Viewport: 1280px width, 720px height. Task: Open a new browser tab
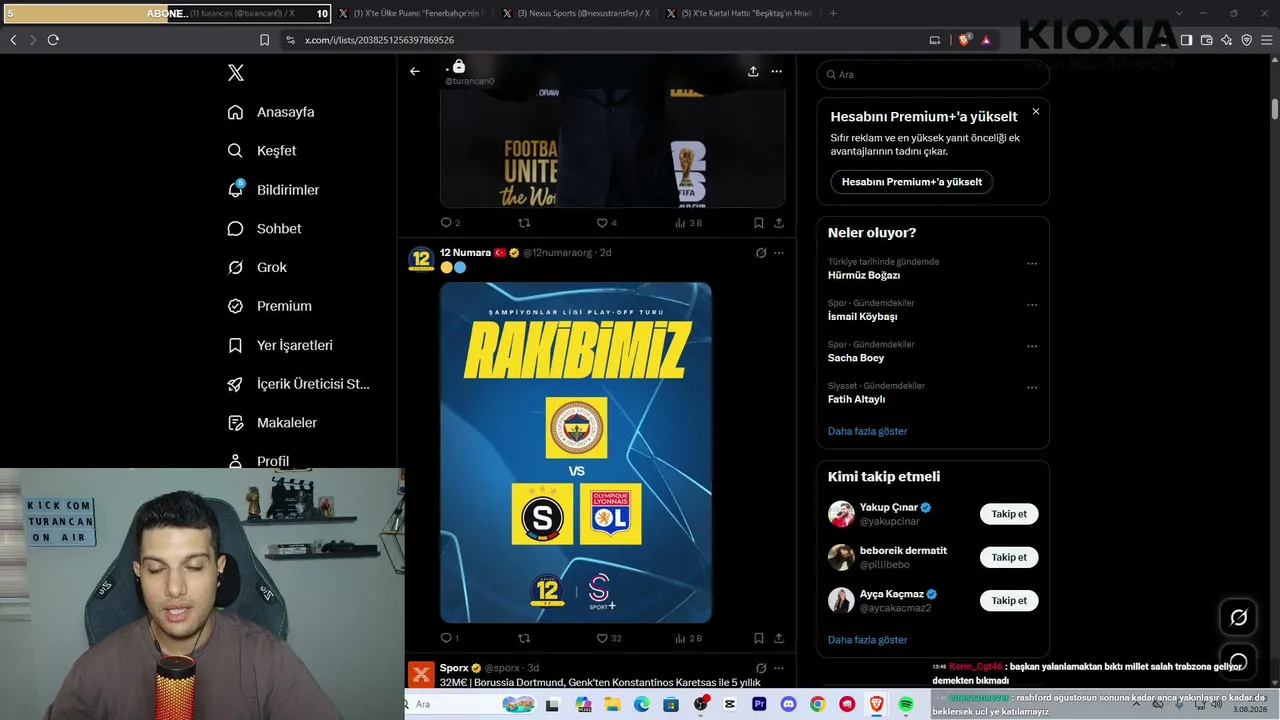pos(833,13)
